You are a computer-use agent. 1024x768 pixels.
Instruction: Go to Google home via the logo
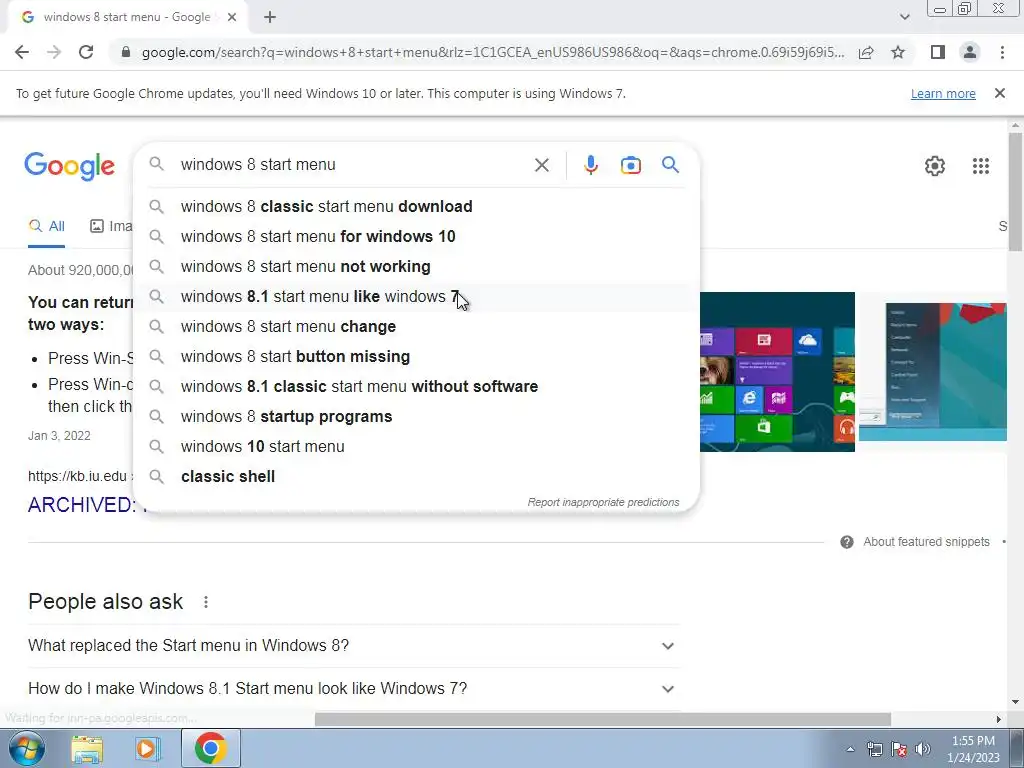pos(69,166)
